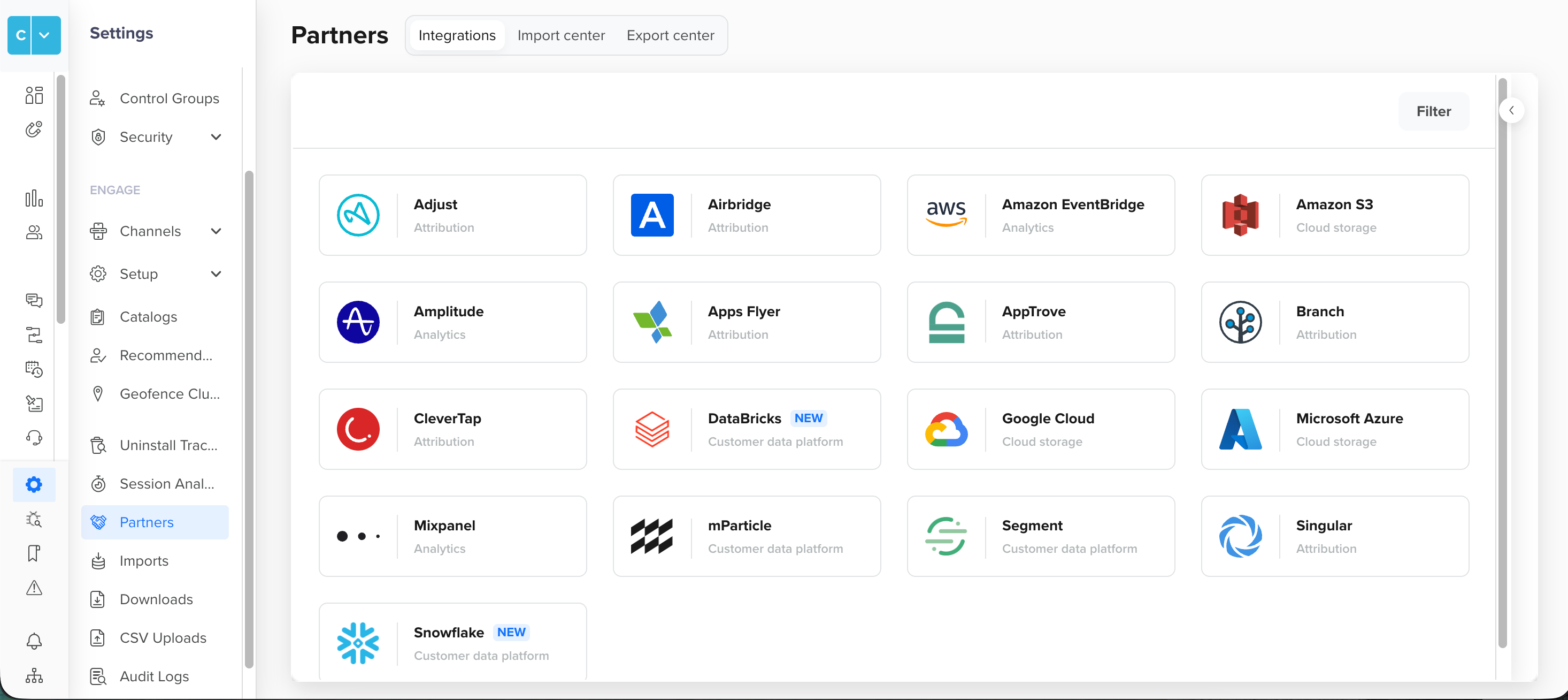The width and height of the screenshot is (1568, 700).
Task: Click the bar chart analytics icon
Action: point(34,198)
